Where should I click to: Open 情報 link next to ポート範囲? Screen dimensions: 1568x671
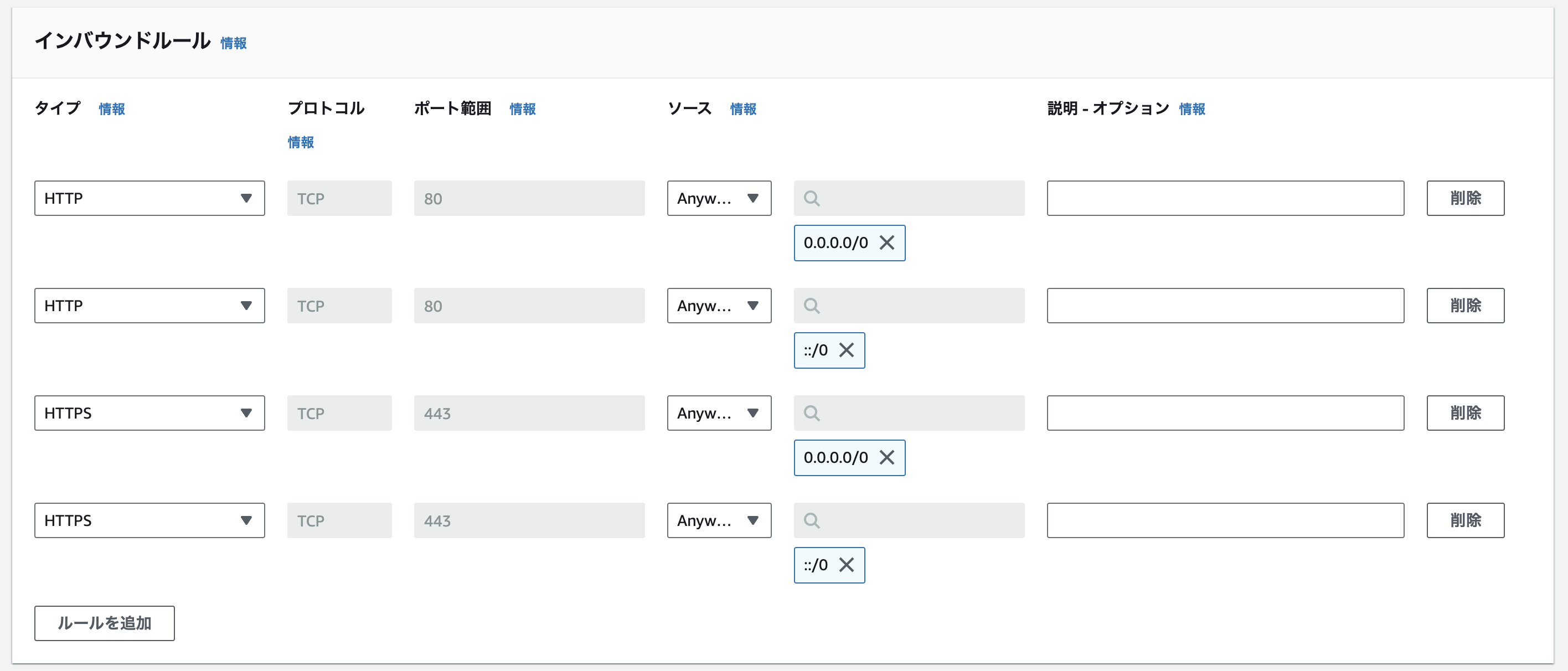click(522, 109)
